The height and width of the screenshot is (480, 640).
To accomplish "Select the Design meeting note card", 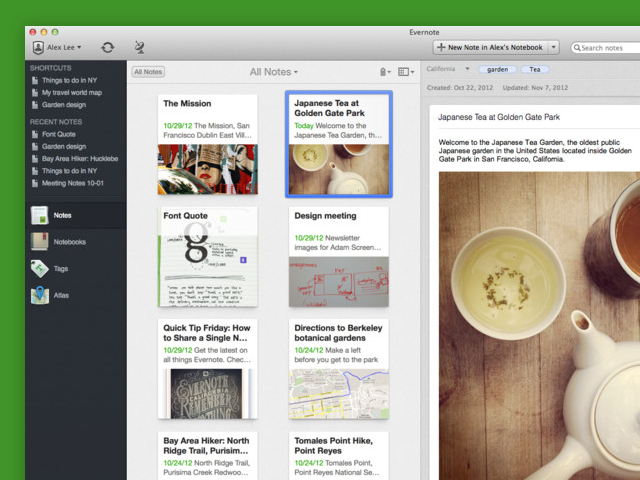I will tap(339, 256).
